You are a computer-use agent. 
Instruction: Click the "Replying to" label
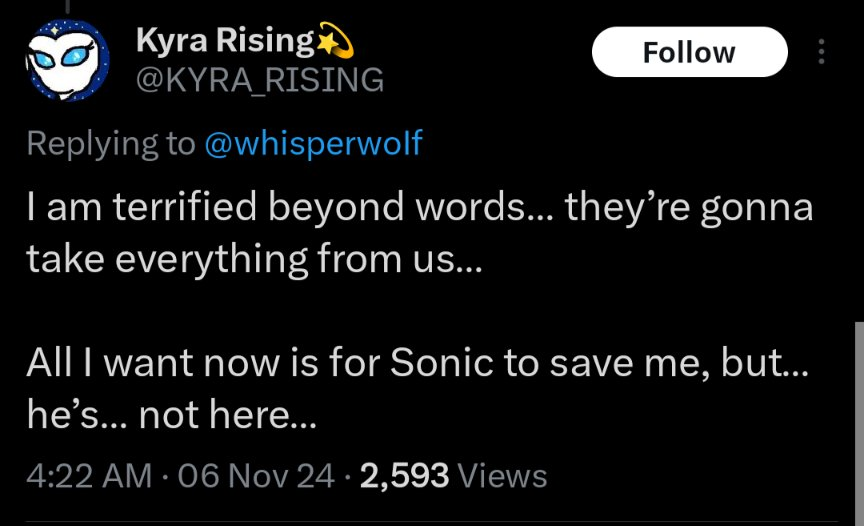coord(110,143)
